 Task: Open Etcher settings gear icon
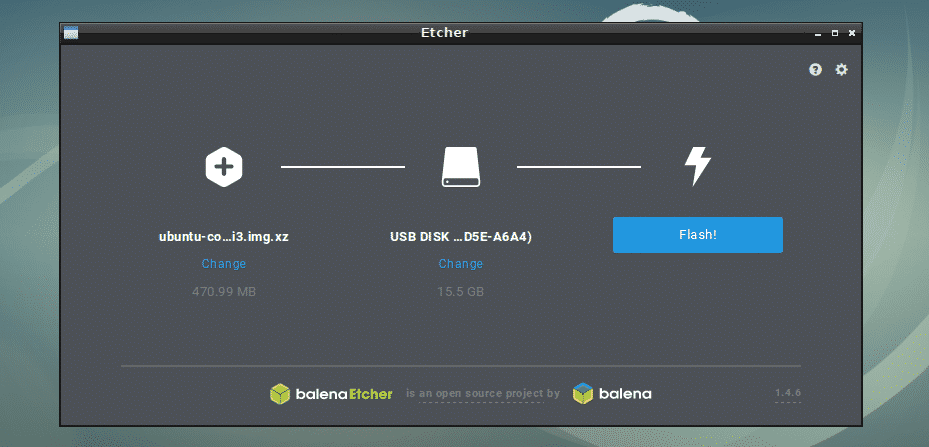pyautogui.click(x=841, y=70)
